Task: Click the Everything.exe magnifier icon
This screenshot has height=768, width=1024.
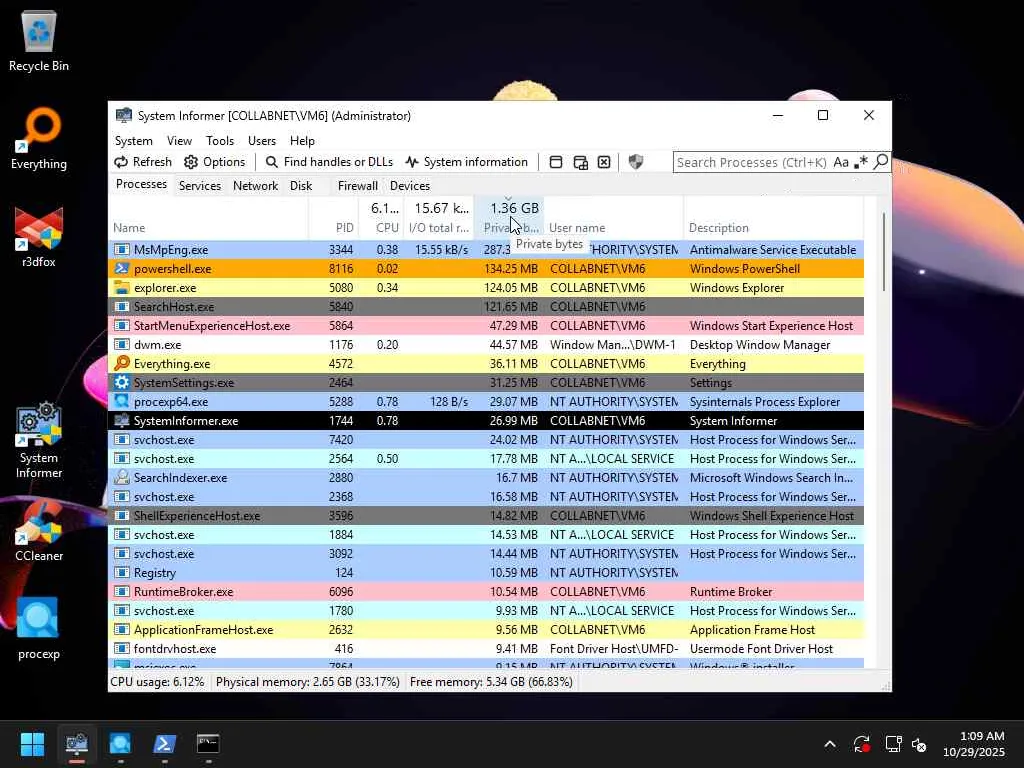Action: point(121,363)
